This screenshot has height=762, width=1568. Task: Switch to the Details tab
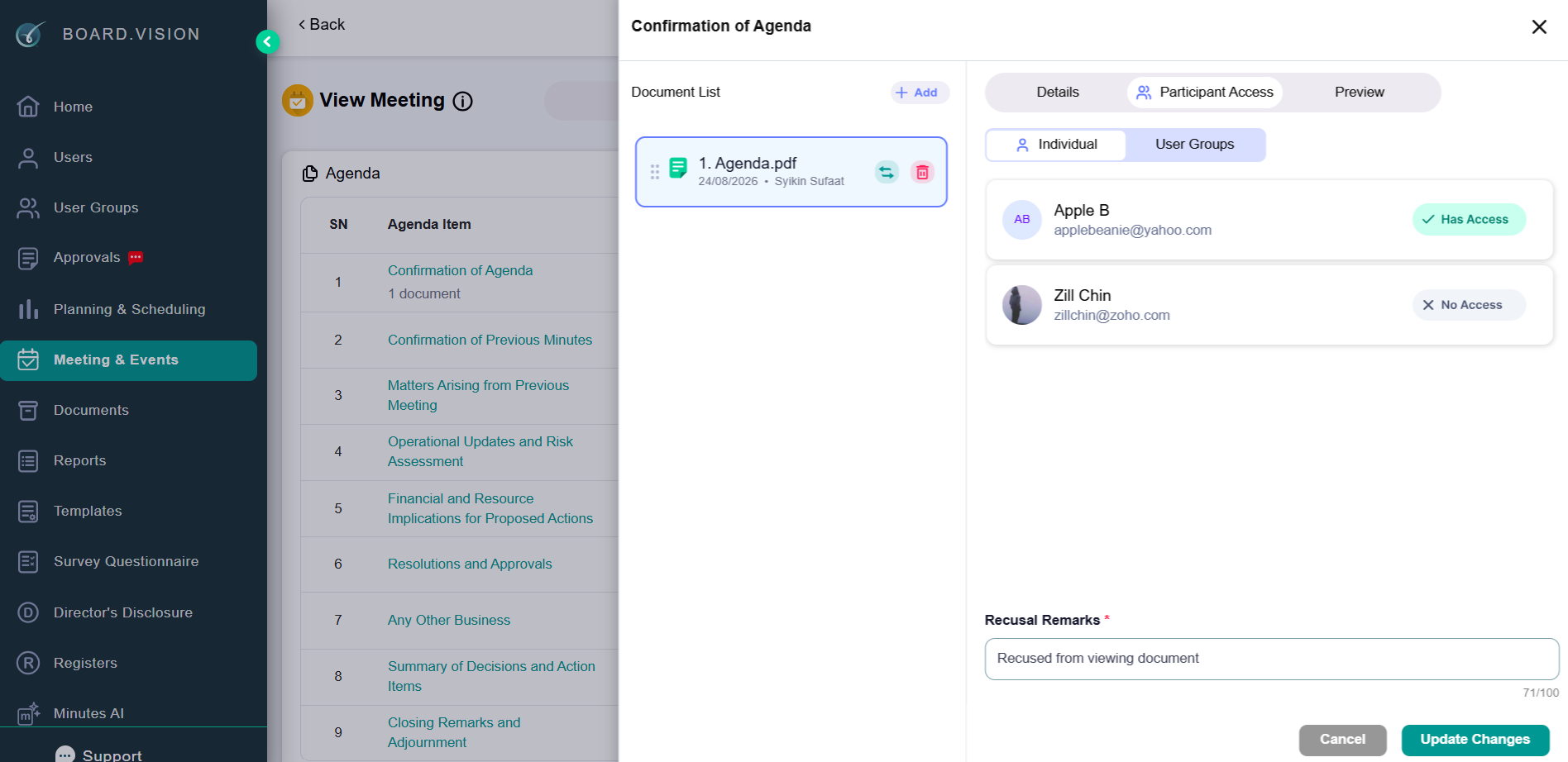point(1058,93)
